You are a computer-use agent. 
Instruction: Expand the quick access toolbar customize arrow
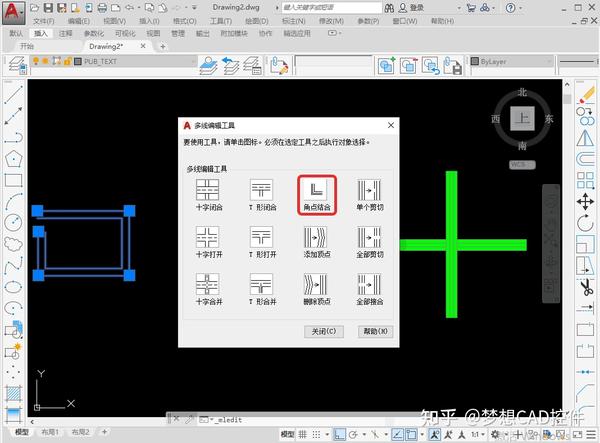pyautogui.click(x=194, y=8)
